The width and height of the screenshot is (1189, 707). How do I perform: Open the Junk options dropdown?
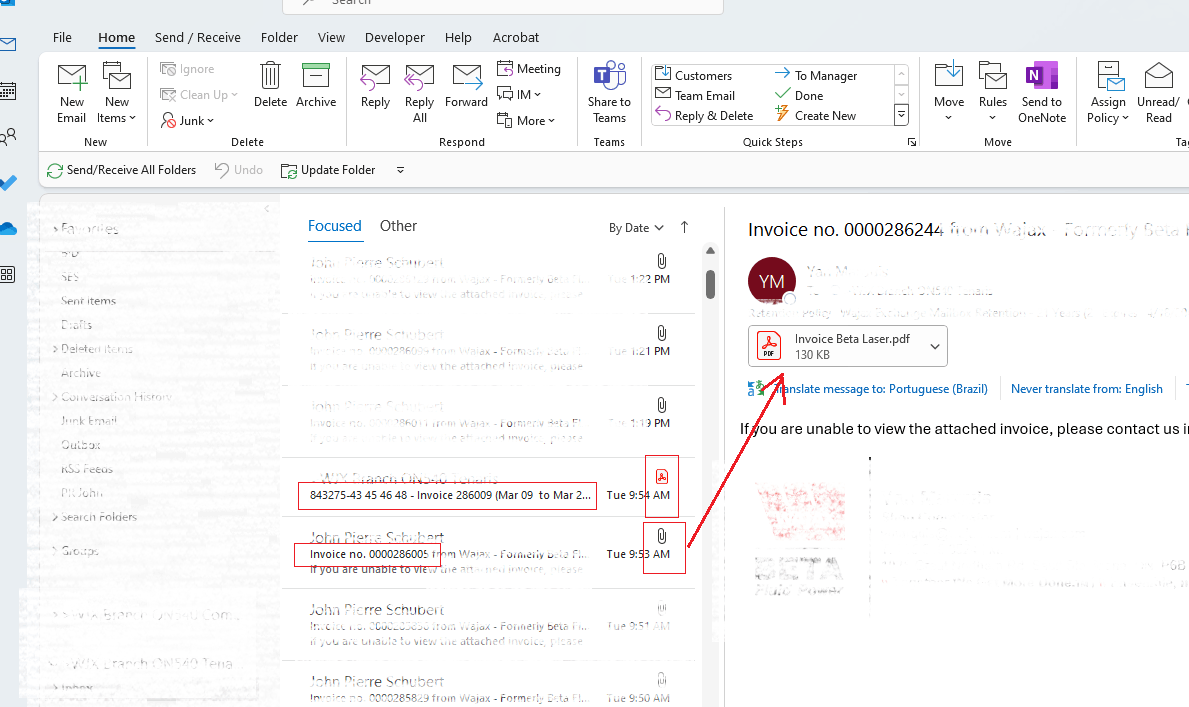click(x=188, y=121)
